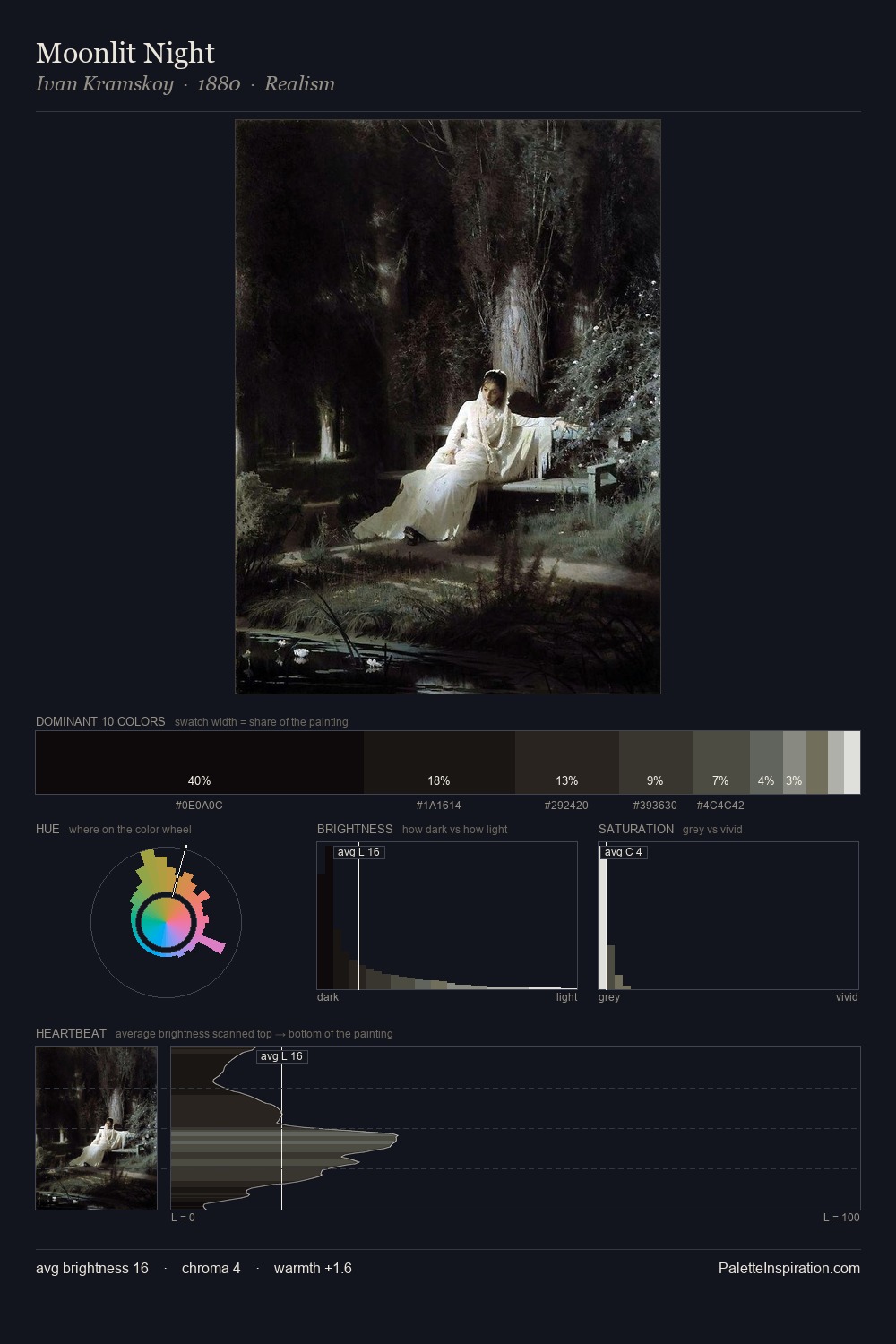Viewport: 896px width, 1344px height.
Task: Open the main Moonlit Night painting image
Action: (x=448, y=407)
